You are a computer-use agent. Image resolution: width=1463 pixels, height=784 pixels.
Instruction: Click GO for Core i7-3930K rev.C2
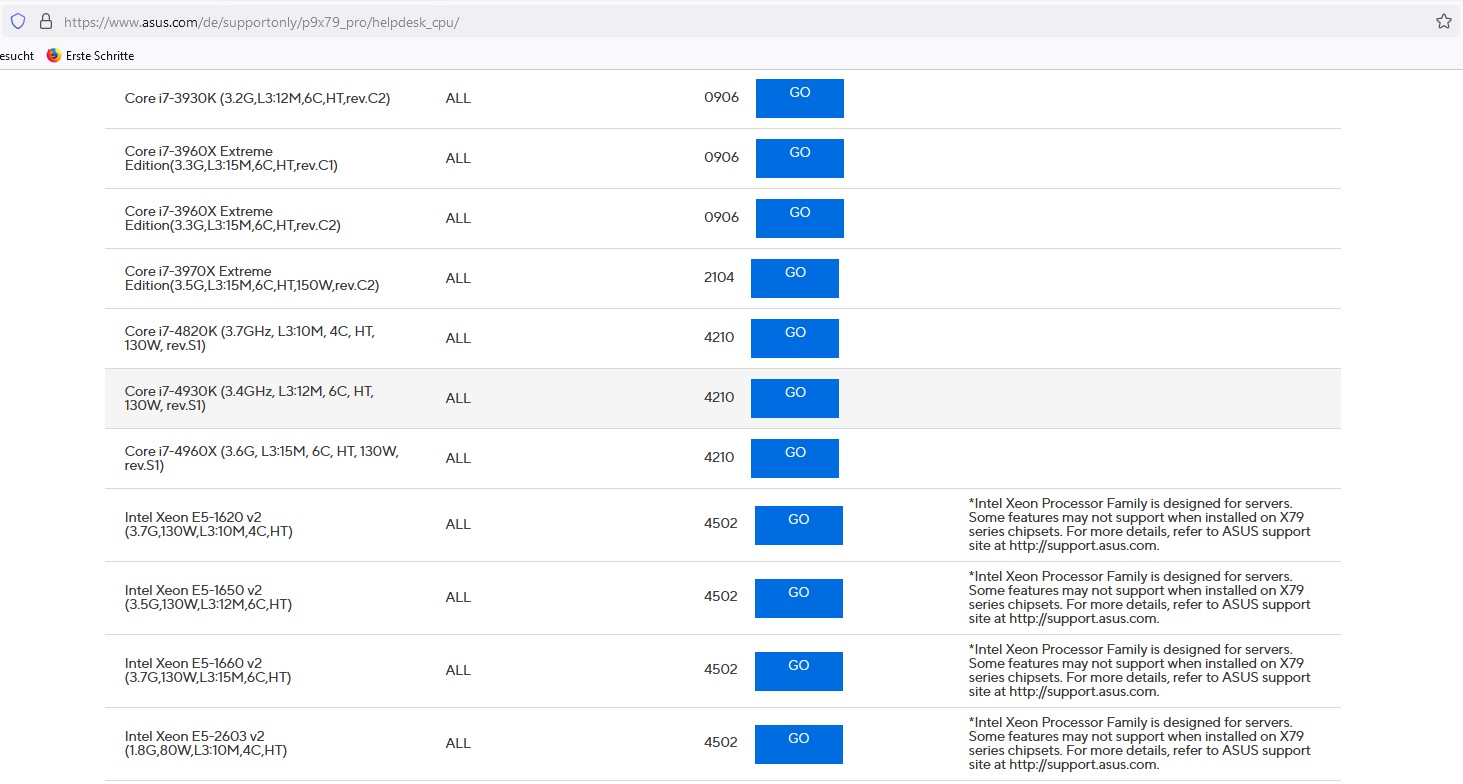(800, 98)
